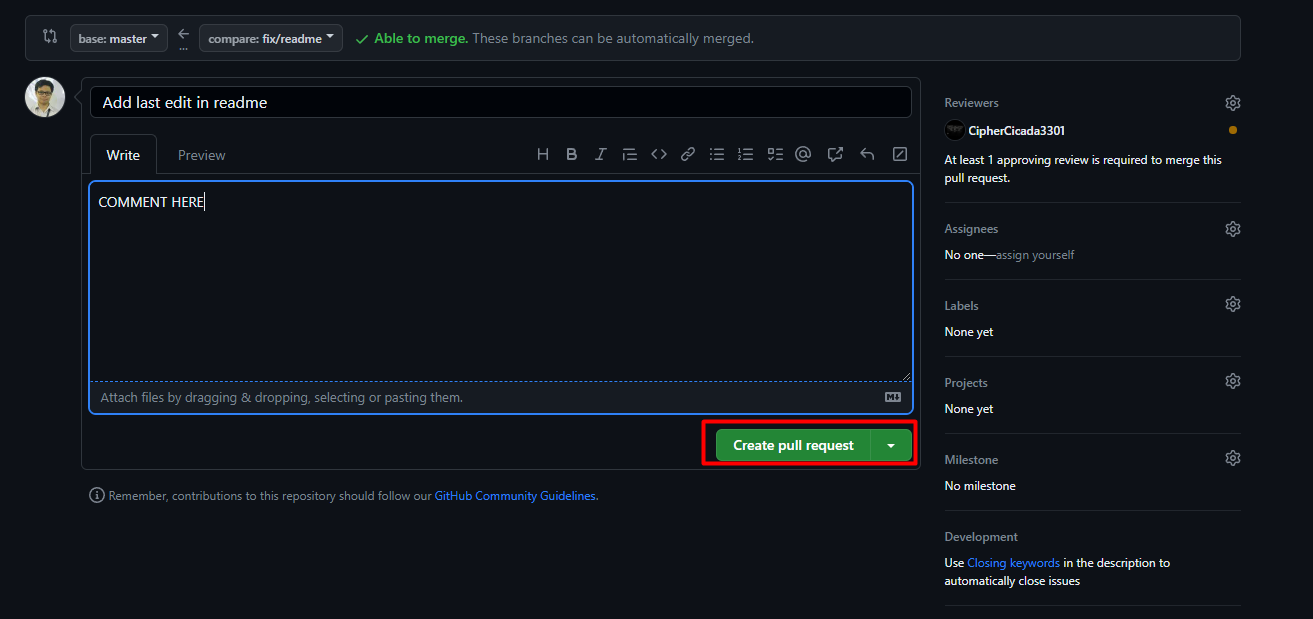
Task: Open the Labels gear settings
Action: point(1232,304)
